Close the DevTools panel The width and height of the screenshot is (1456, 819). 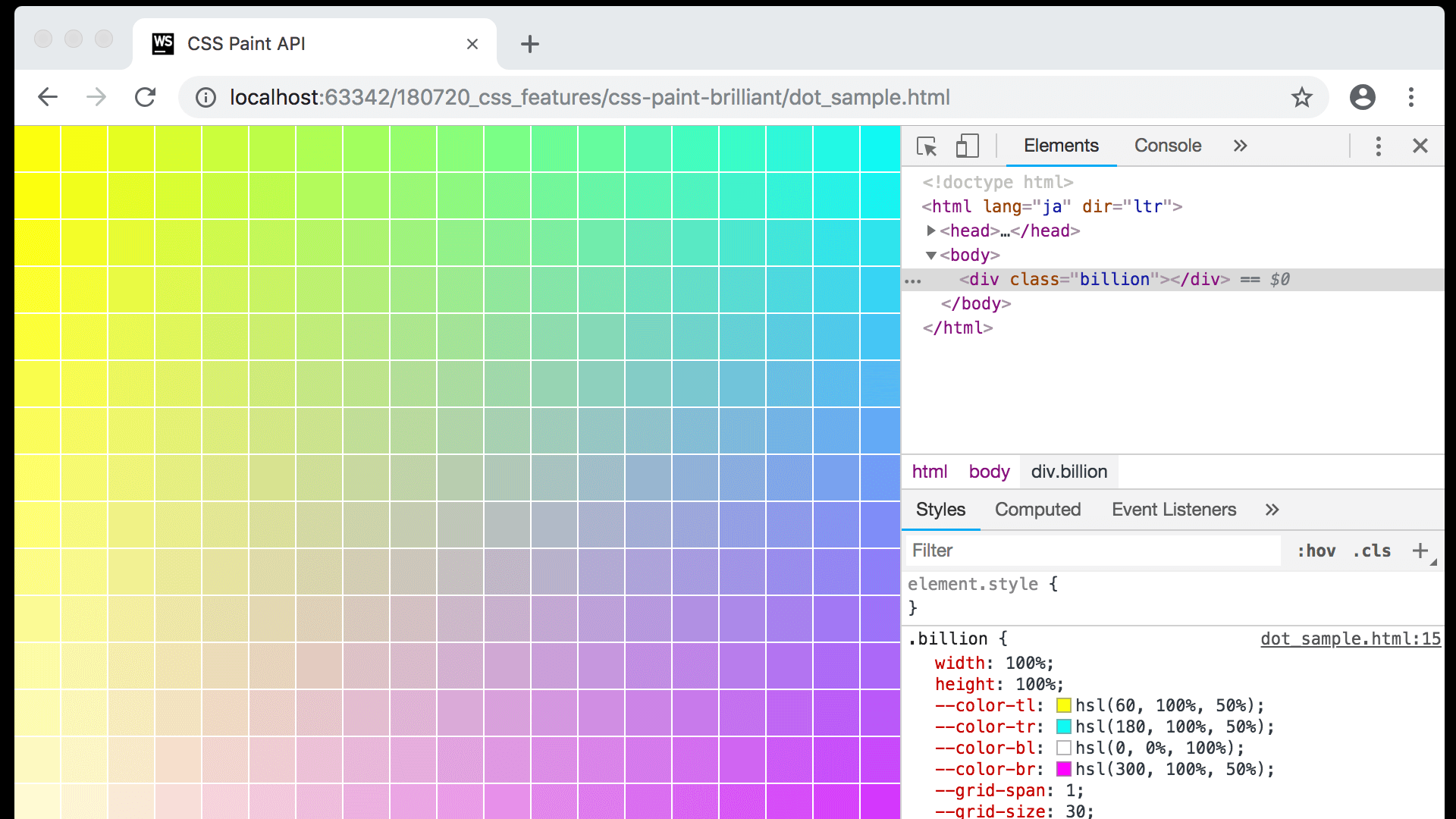(x=1420, y=146)
